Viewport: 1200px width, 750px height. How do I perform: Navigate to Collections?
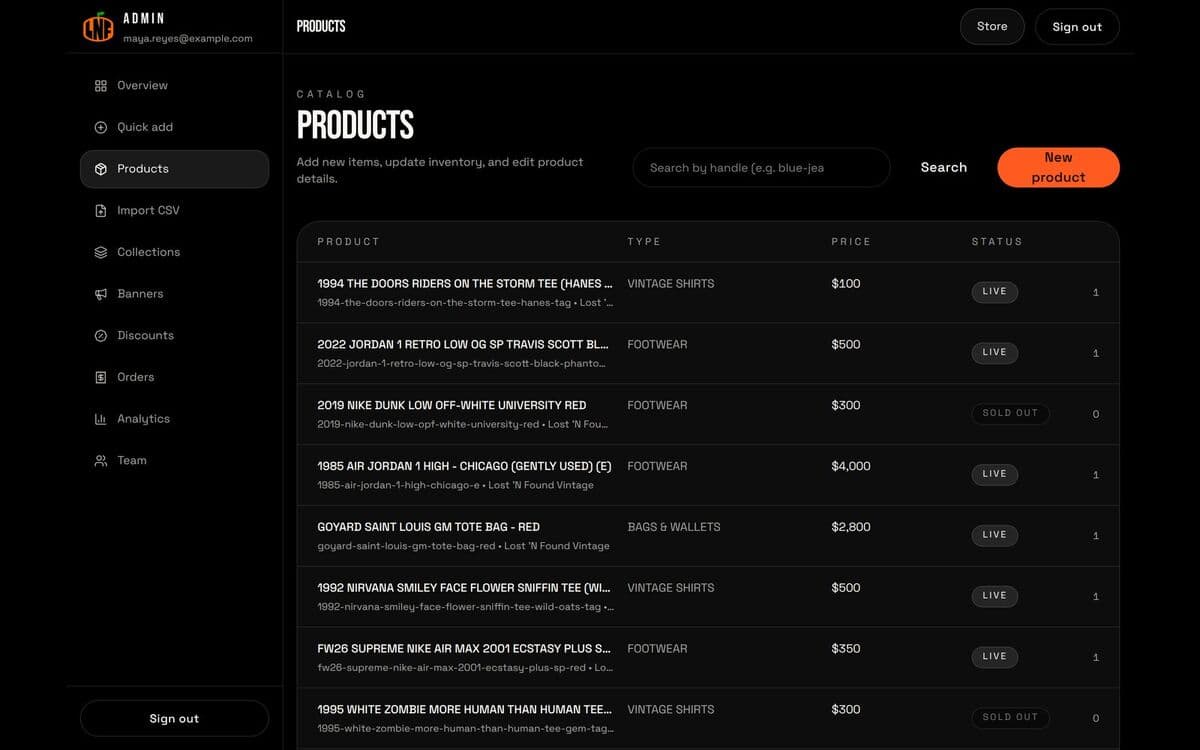pyautogui.click(x=174, y=252)
